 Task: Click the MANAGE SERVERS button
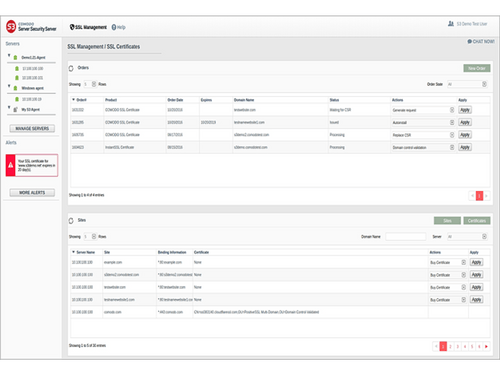[x=32, y=128]
